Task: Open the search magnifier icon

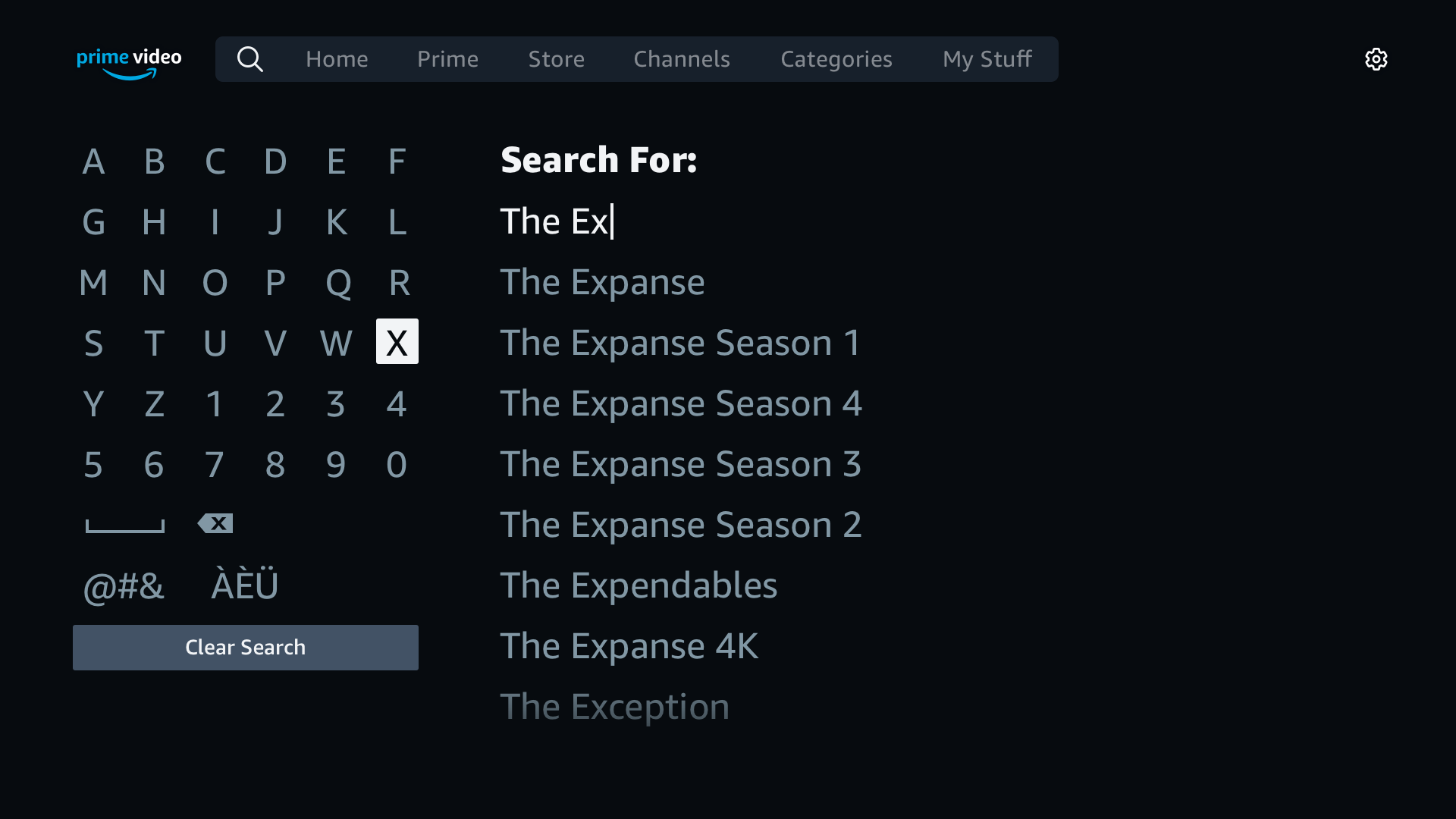Action: (250, 58)
